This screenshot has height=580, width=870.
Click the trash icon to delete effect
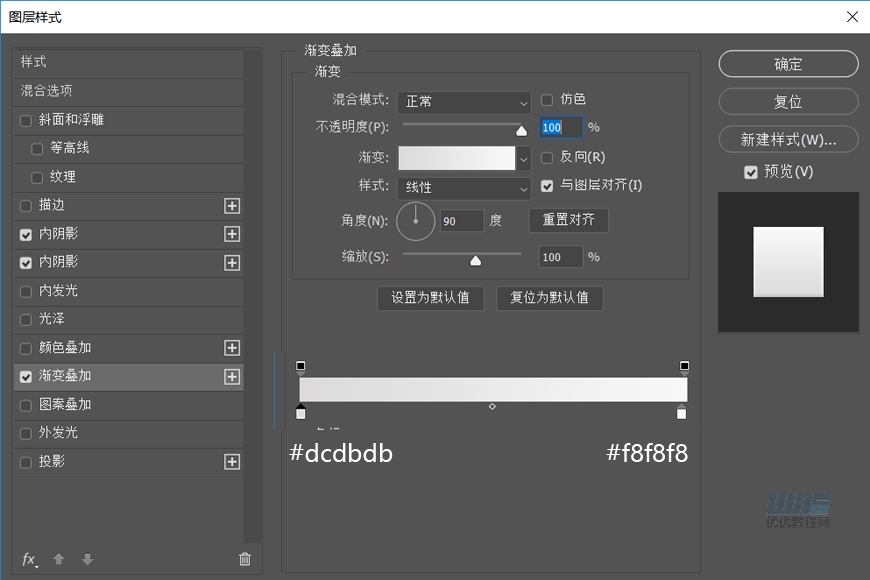pos(244,559)
